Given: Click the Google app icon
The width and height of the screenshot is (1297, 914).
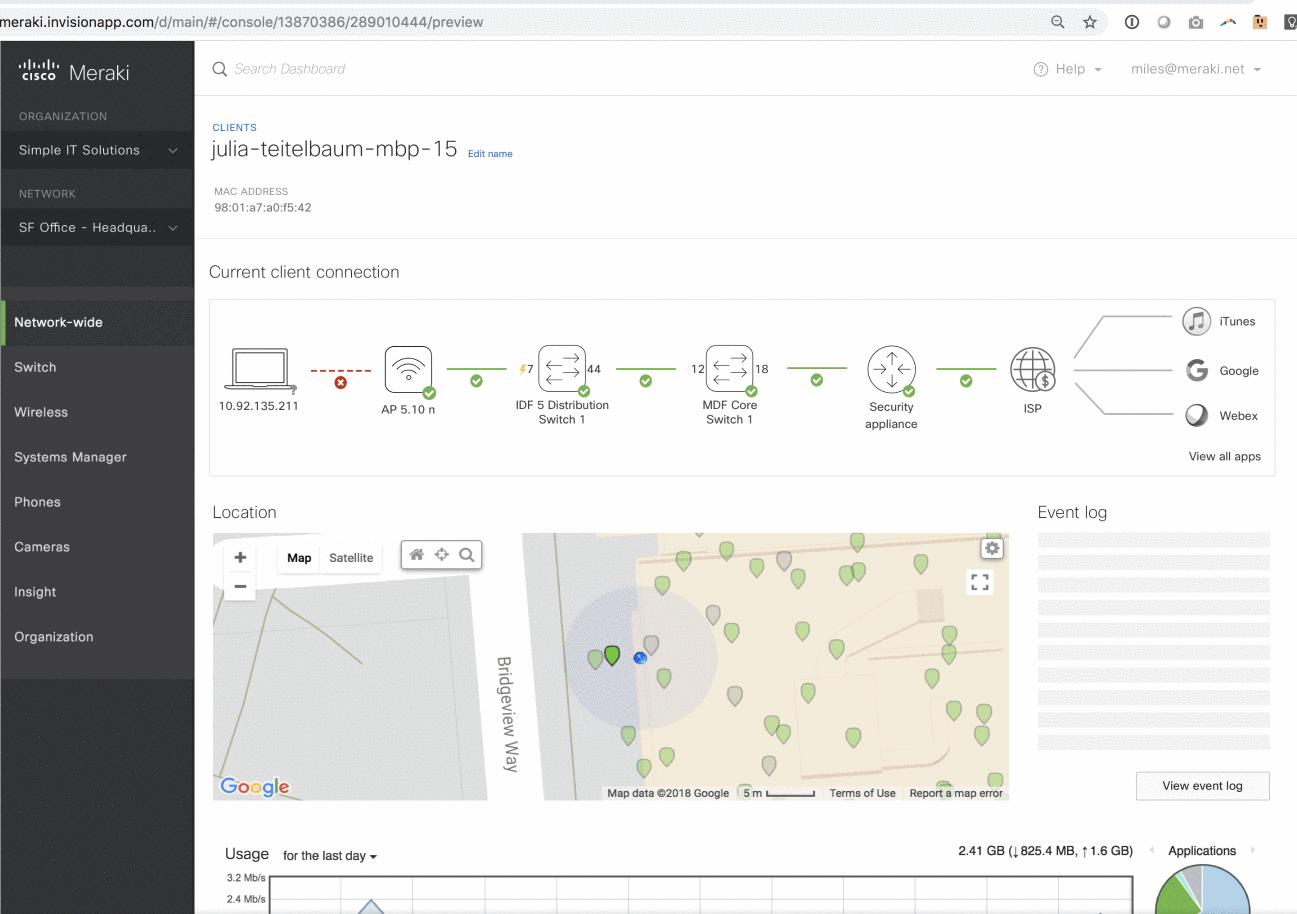Looking at the screenshot, I should click(1196, 370).
